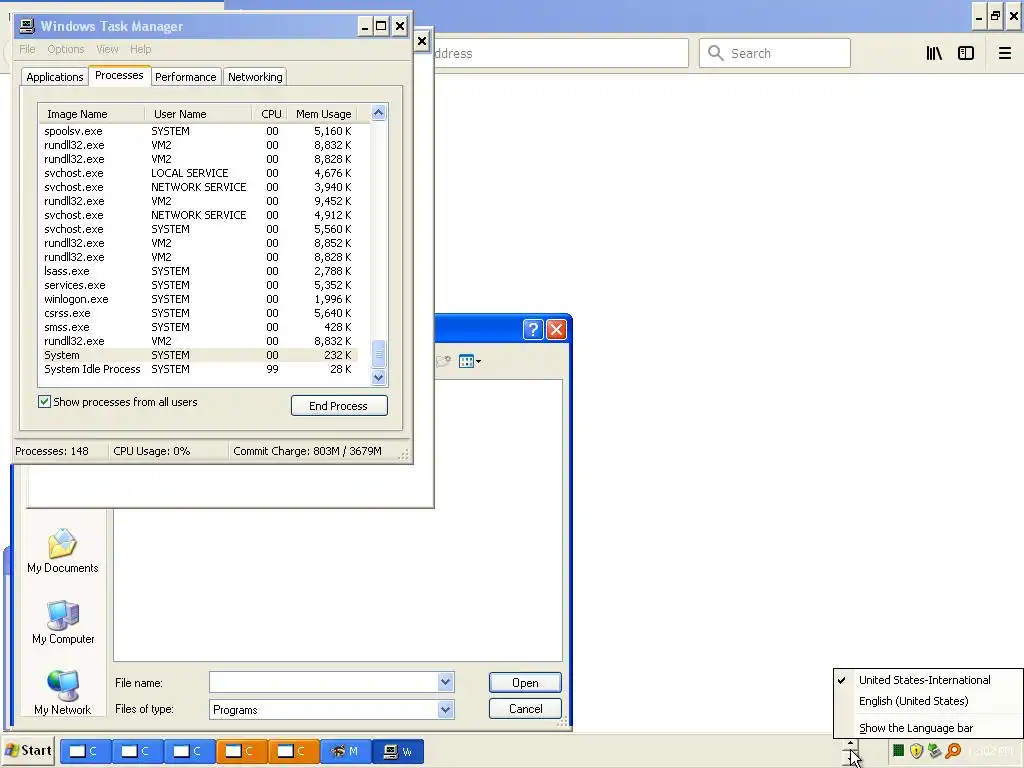Go to My Network in places bar
Viewport: 1024px width, 768px height.
(x=63, y=693)
